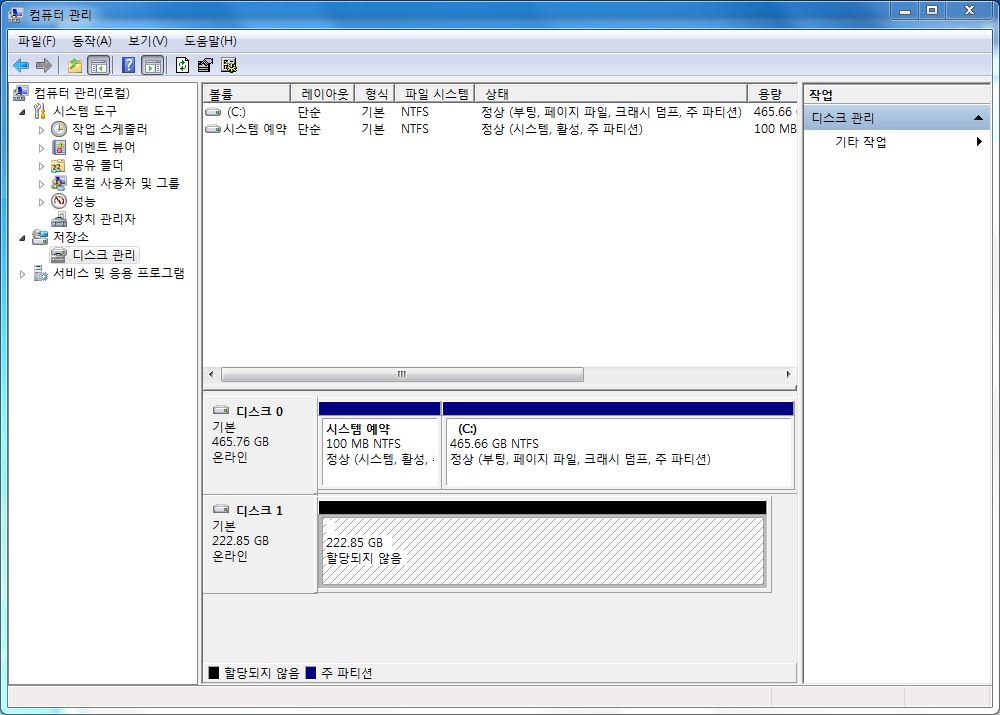Click the Refresh toolbar icon
The width and height of the screenshot is (1000, 715).
tap(182, 65)
